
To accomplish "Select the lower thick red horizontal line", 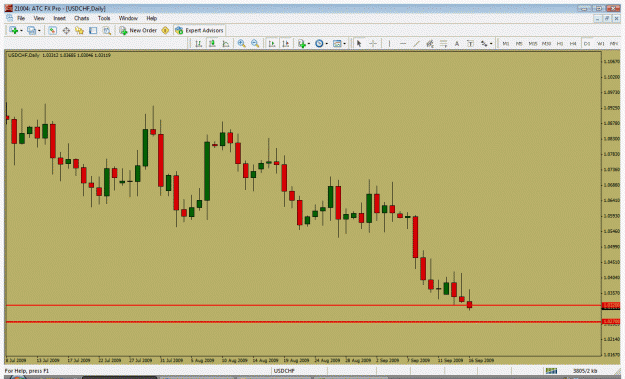I will (303, 322).
